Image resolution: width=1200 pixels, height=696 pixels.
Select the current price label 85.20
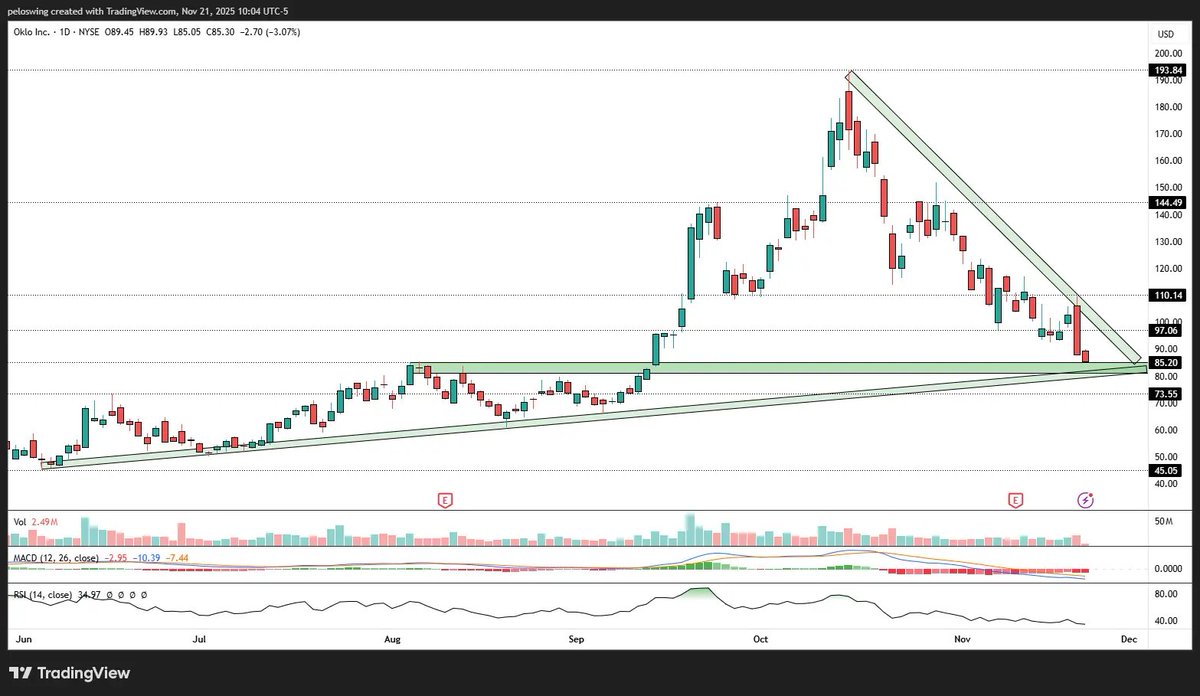point(1166,362)
